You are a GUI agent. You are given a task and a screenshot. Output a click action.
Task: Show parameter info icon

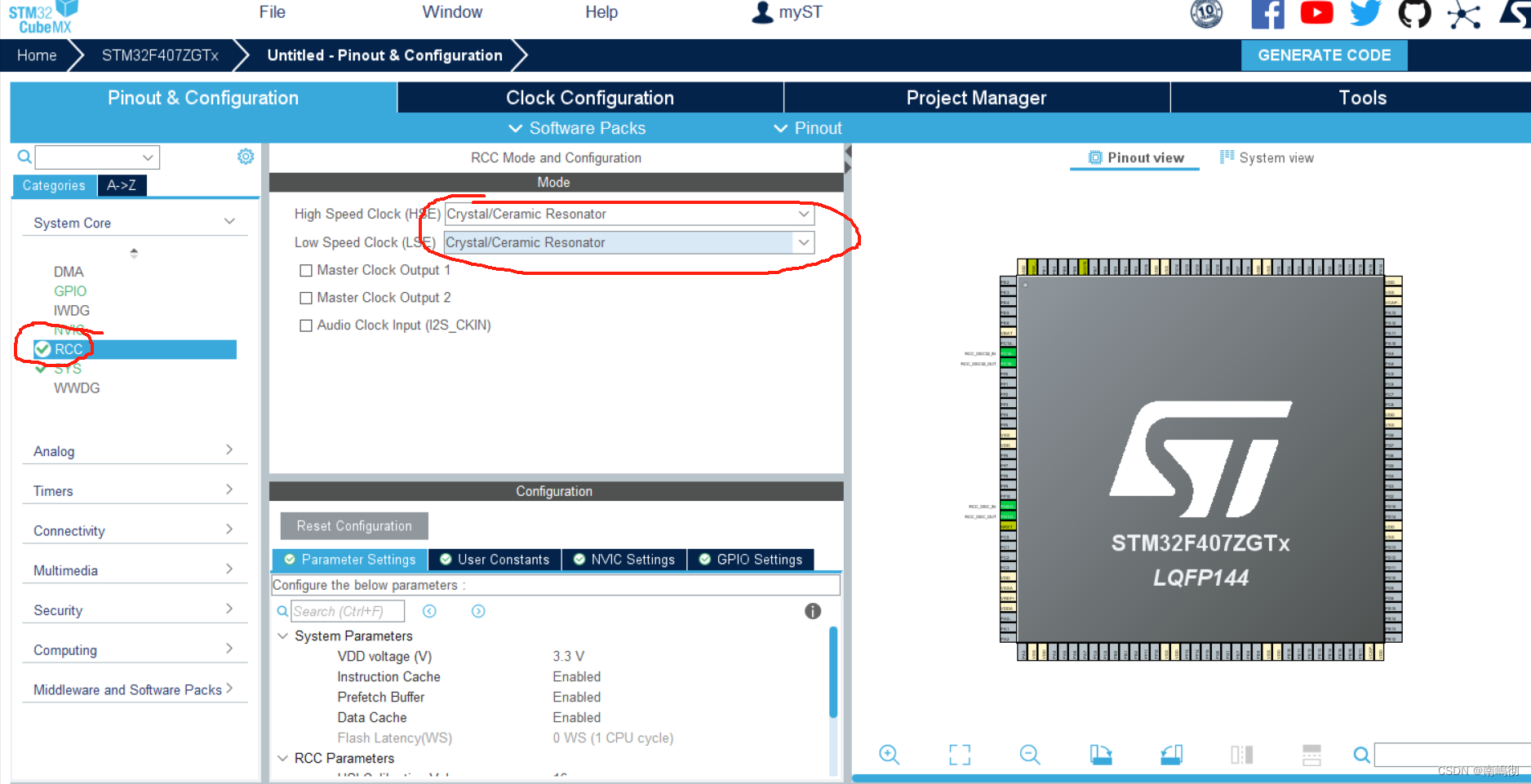coord(813,611)
